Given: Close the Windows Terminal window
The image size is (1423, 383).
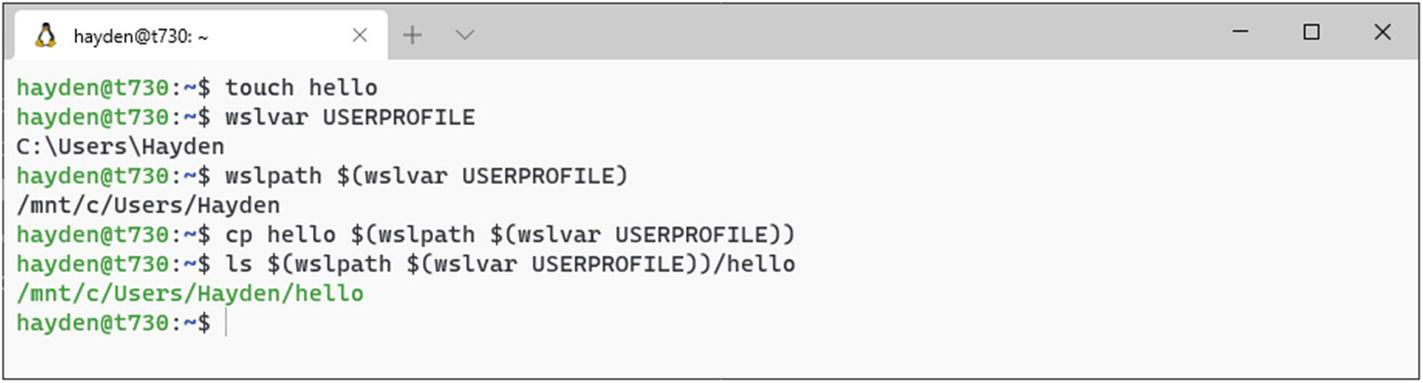Looking at the screenshot, I should pyautogui.click(x=1382, y=32).
